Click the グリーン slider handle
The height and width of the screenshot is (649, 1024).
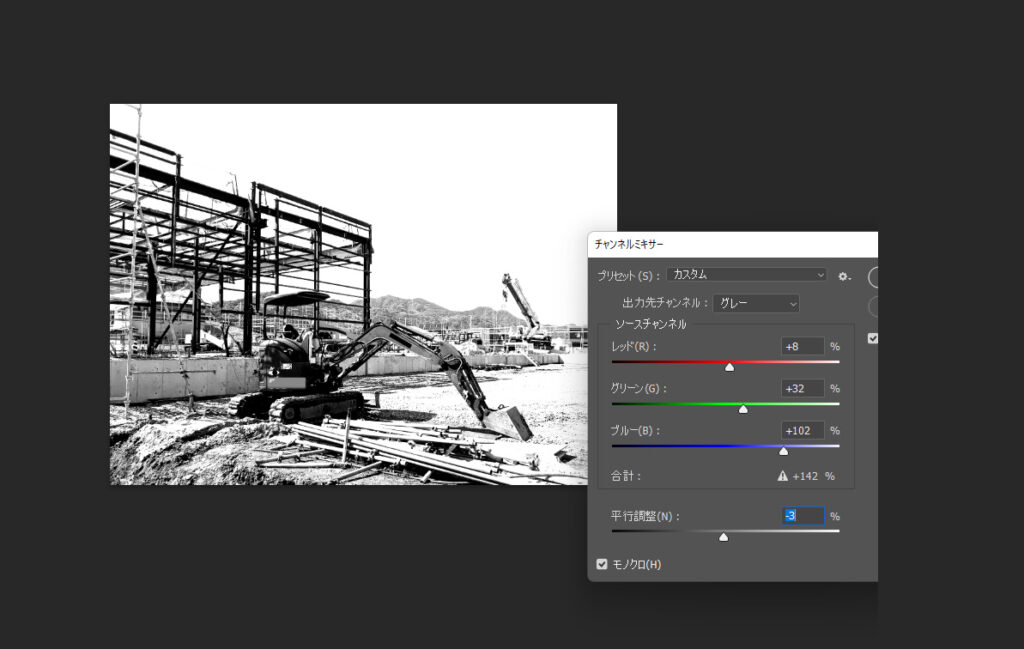coord(743,409)
